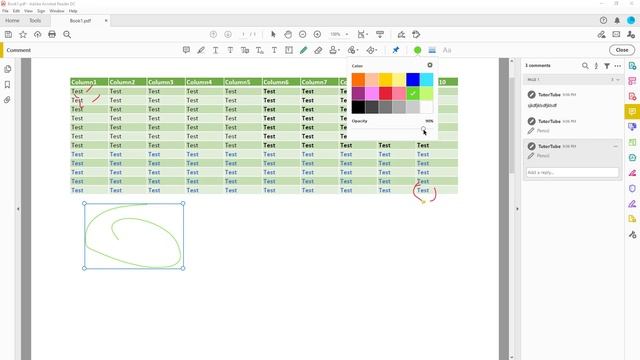Open attachments paperclip panel

point(7,100)
